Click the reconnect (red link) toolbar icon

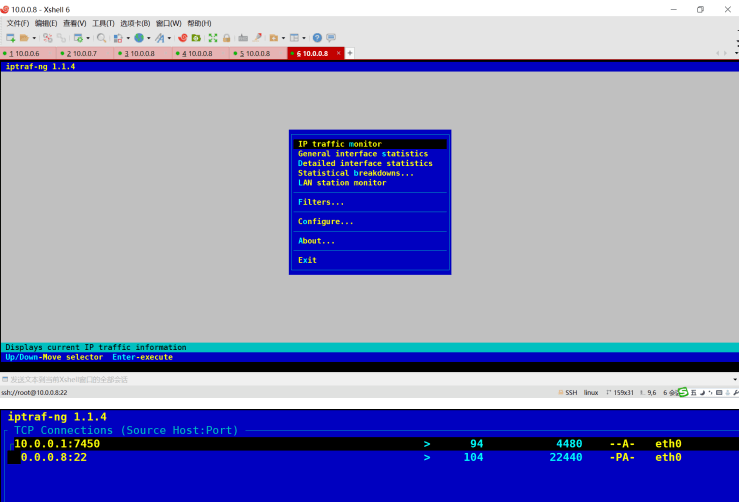coord(48,38)
